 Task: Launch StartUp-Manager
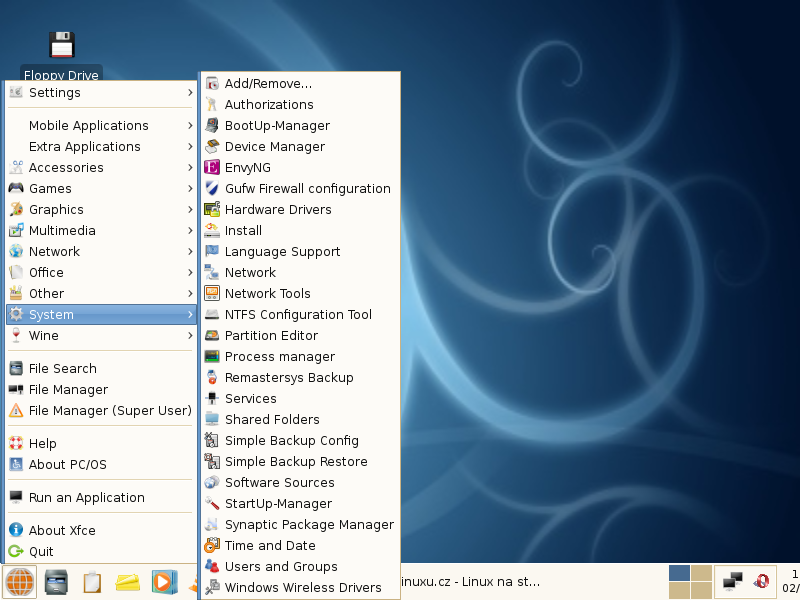(301, 504)
